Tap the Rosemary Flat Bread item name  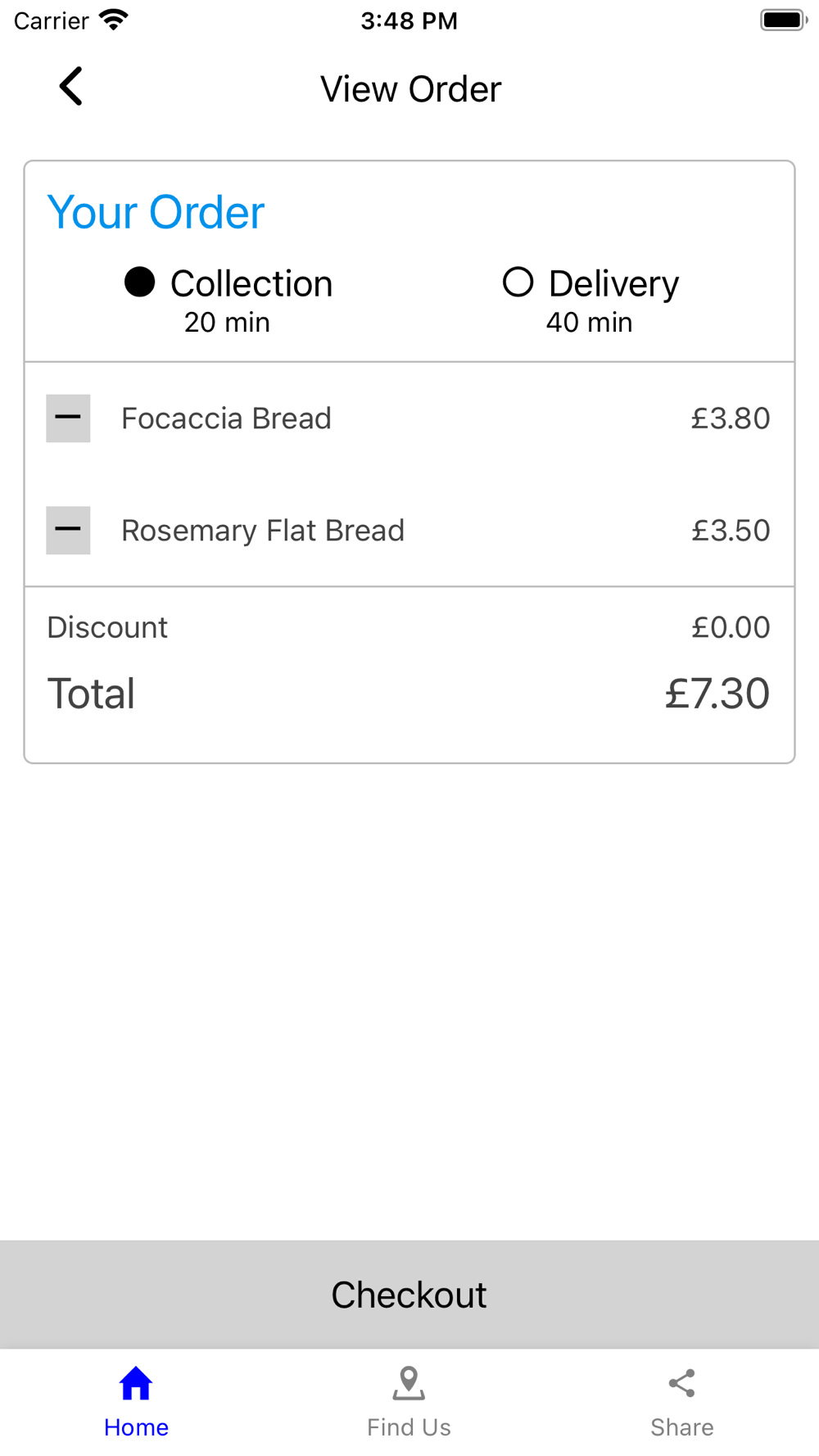263,531
